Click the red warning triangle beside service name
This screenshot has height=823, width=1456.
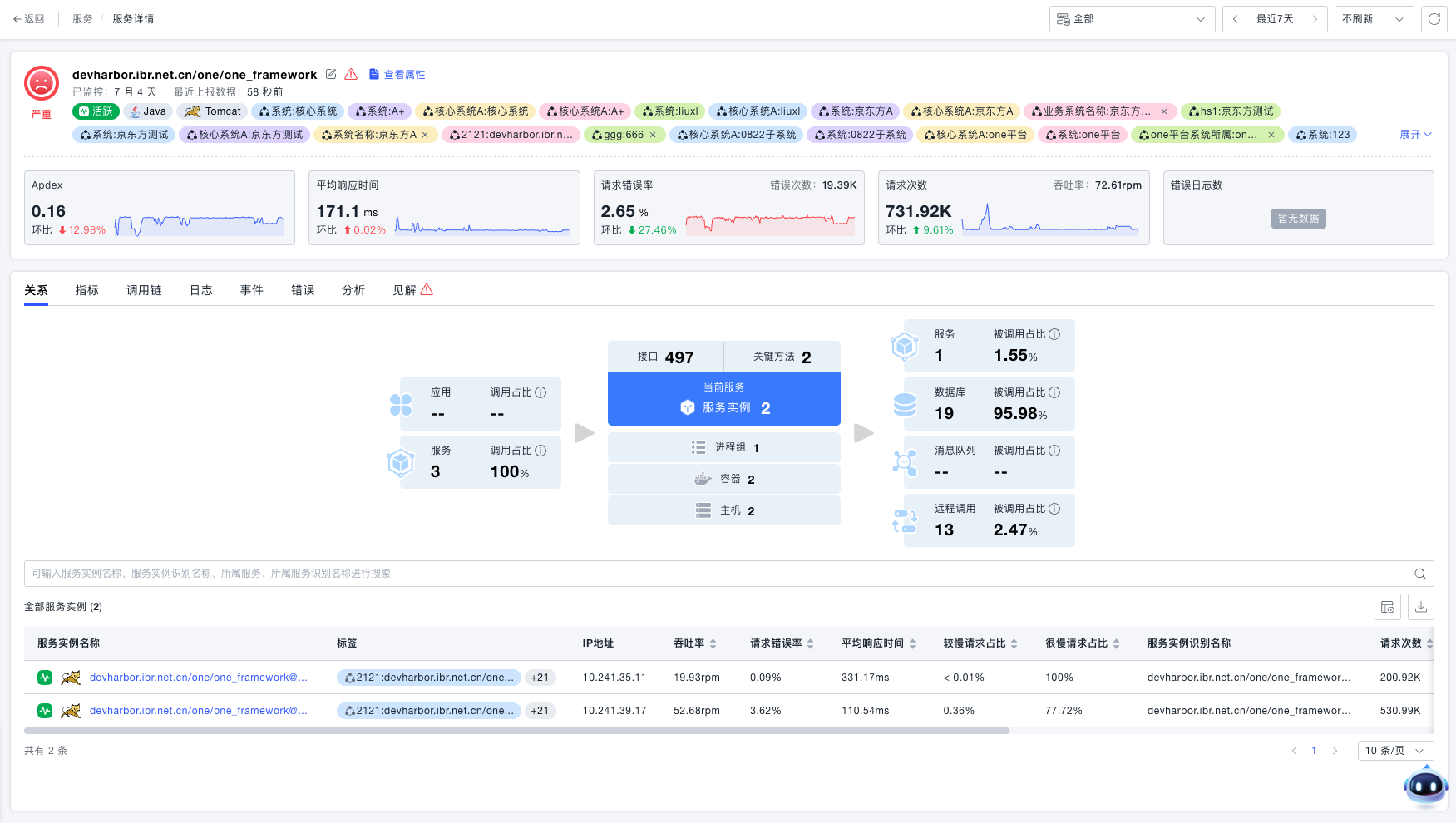(351, 75)
